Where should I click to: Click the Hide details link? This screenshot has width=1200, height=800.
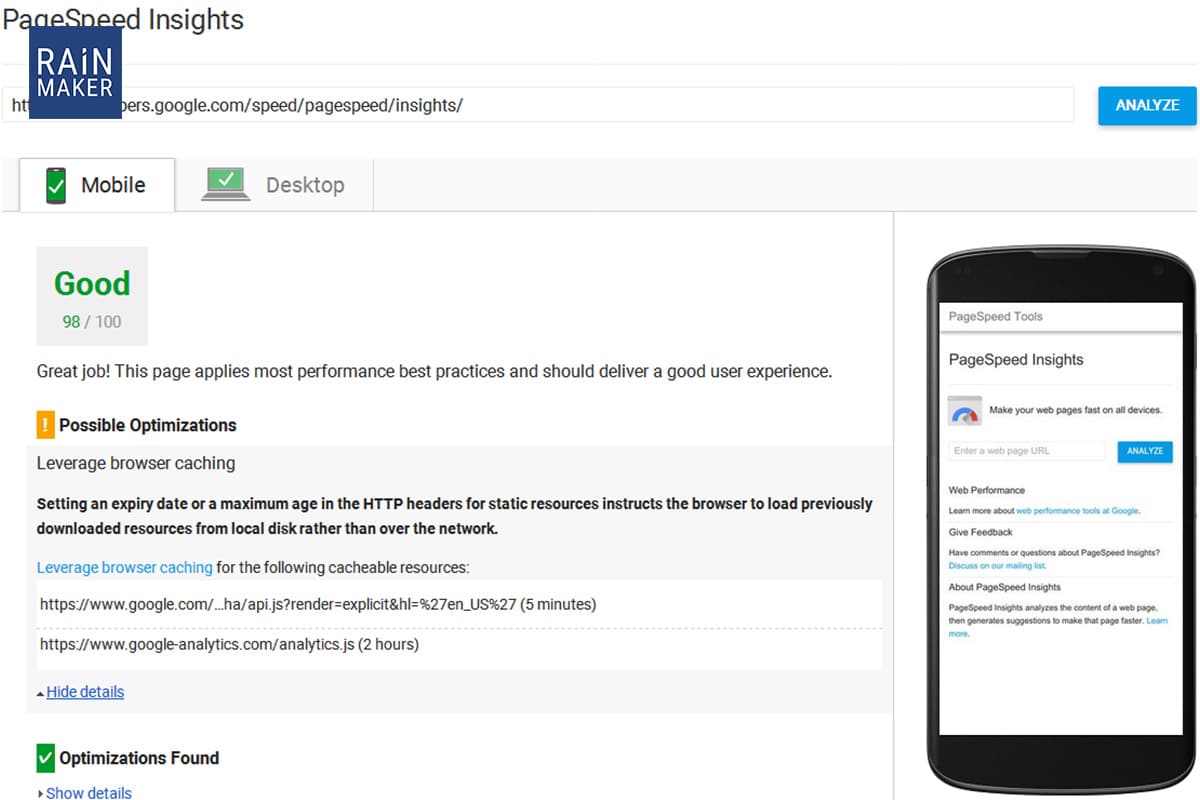click(85, 692)
